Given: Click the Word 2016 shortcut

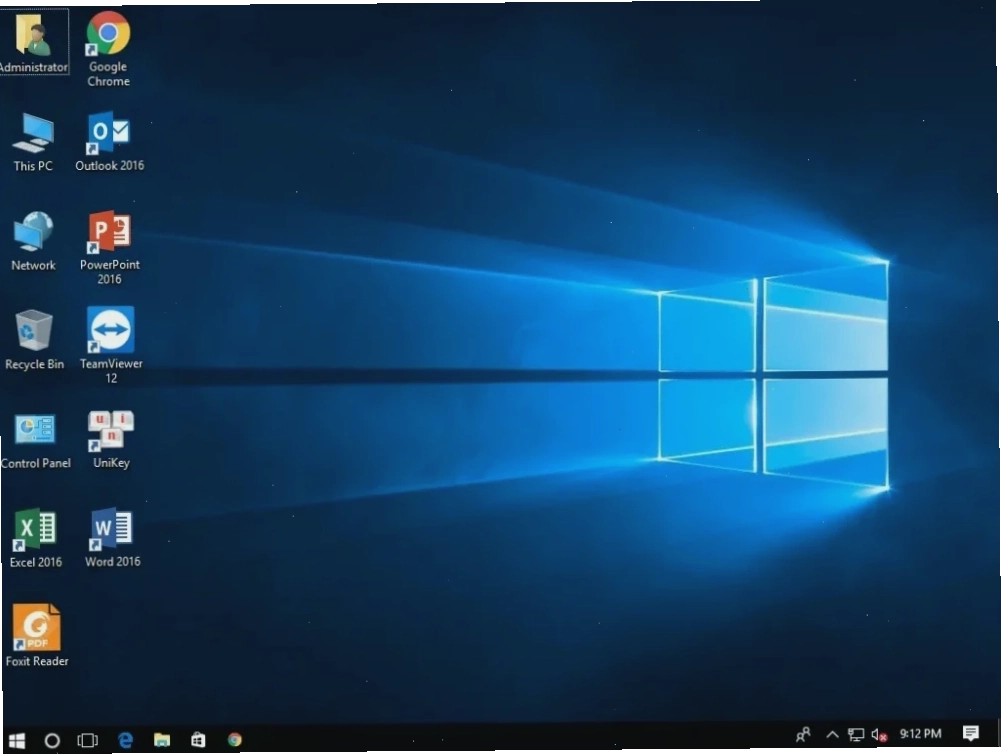Looking at the screenshot, I should tap(112, 538).
